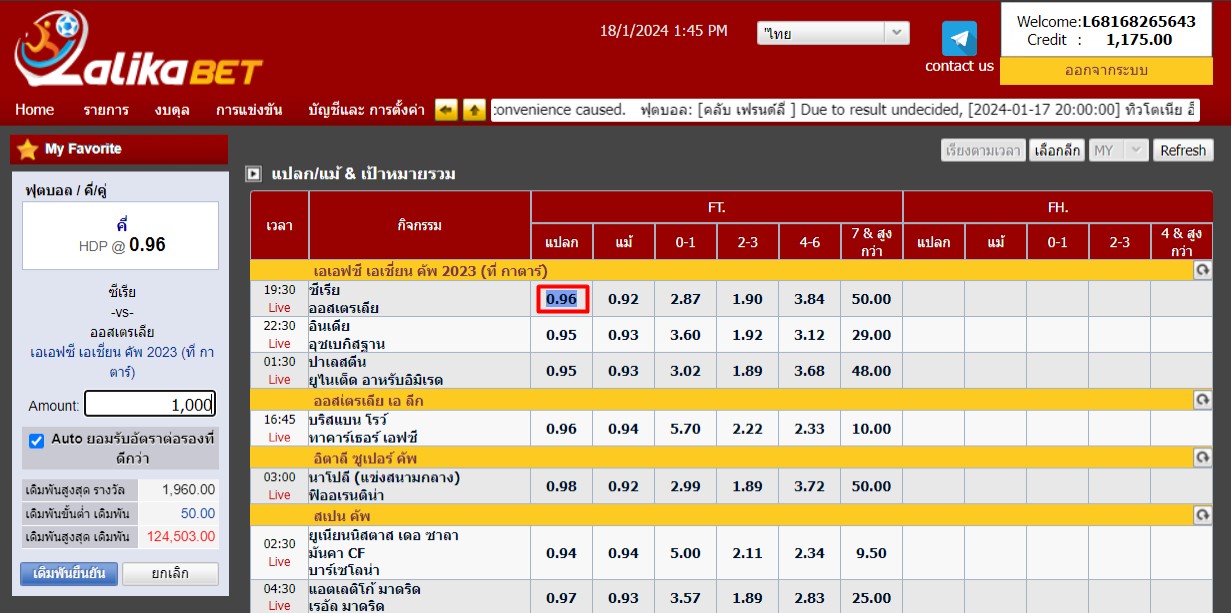Open the language dropdown showing ไทย
Viewport: 1231px width, 613px height.
[832, 33]
